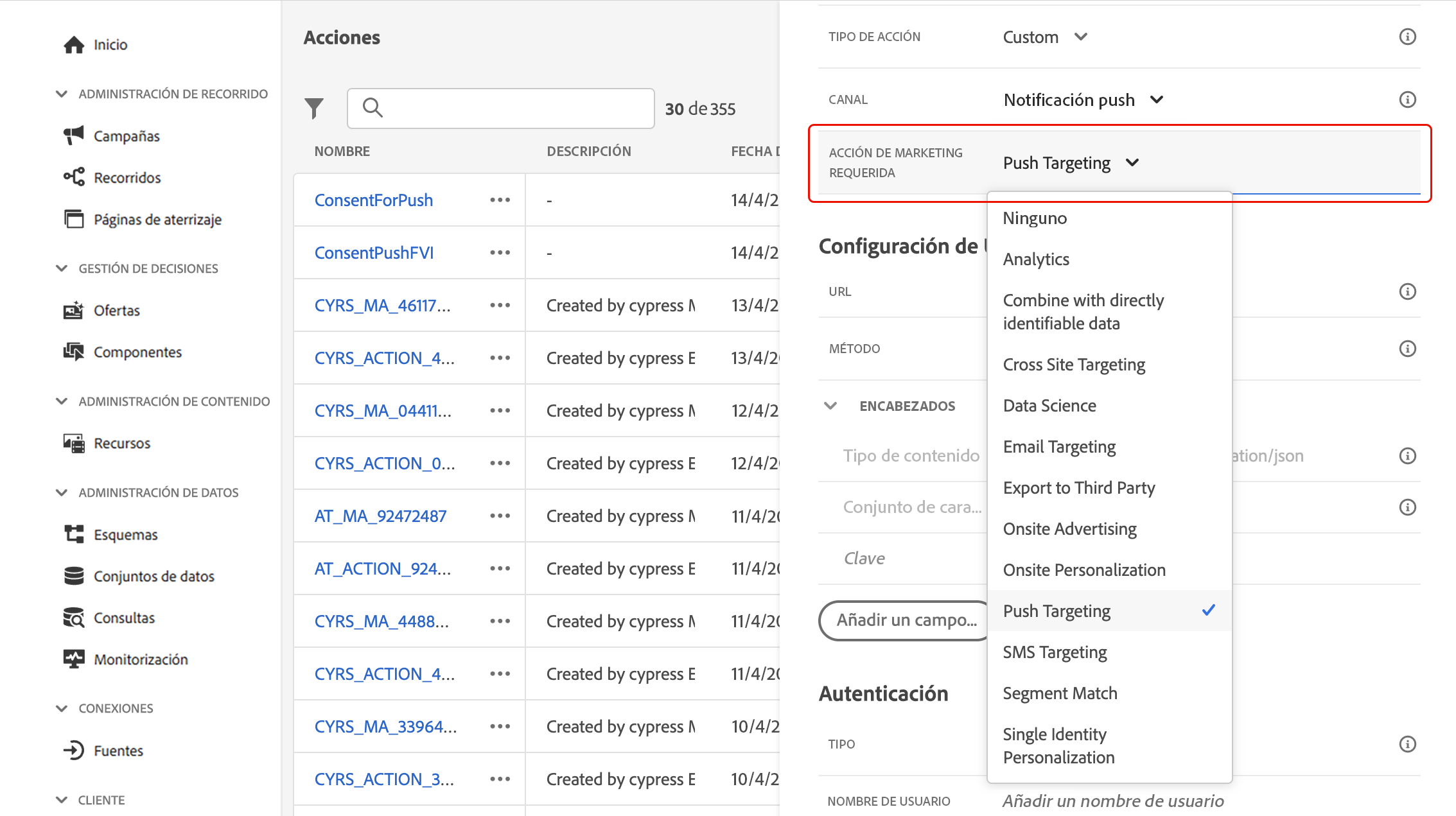Click info icon beside Tipo de acción
The width and height of the screenshot is (1456, 816).
coord(1407,37)
